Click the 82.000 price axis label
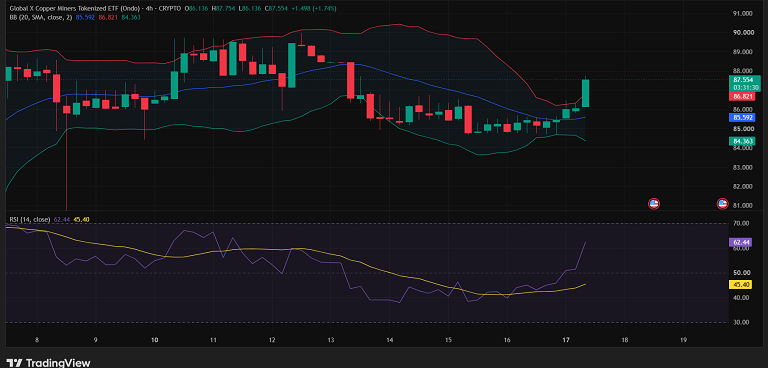768x368 pixels. [743, 187]
